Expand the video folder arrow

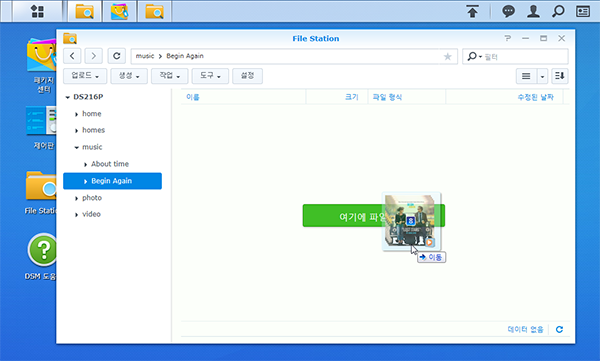77,215
